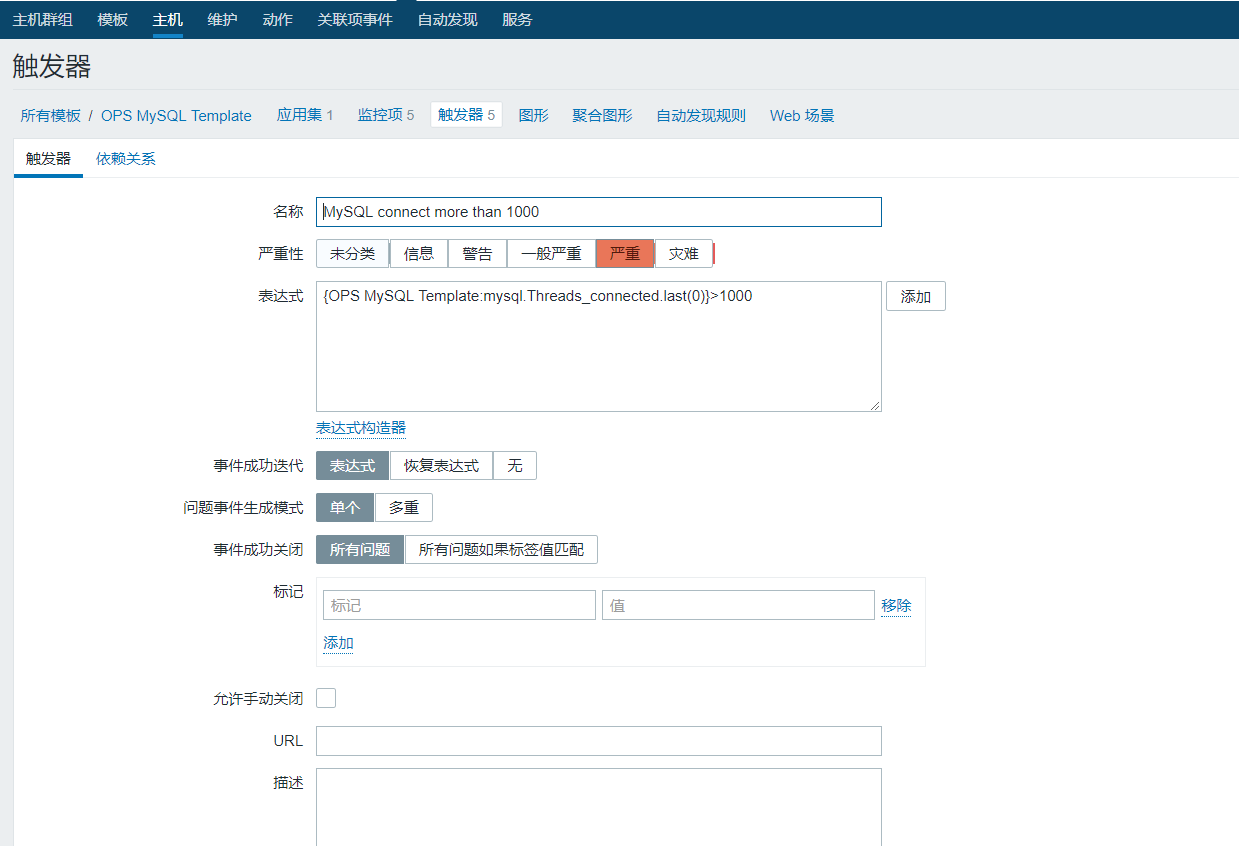Set severity to 灾难

coord(684,254)
